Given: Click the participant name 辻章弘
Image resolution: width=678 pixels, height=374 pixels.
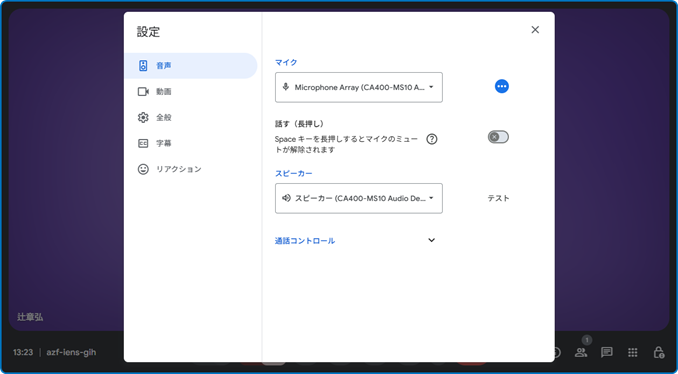Looking at the screenshot, I should tap(30, 317).
